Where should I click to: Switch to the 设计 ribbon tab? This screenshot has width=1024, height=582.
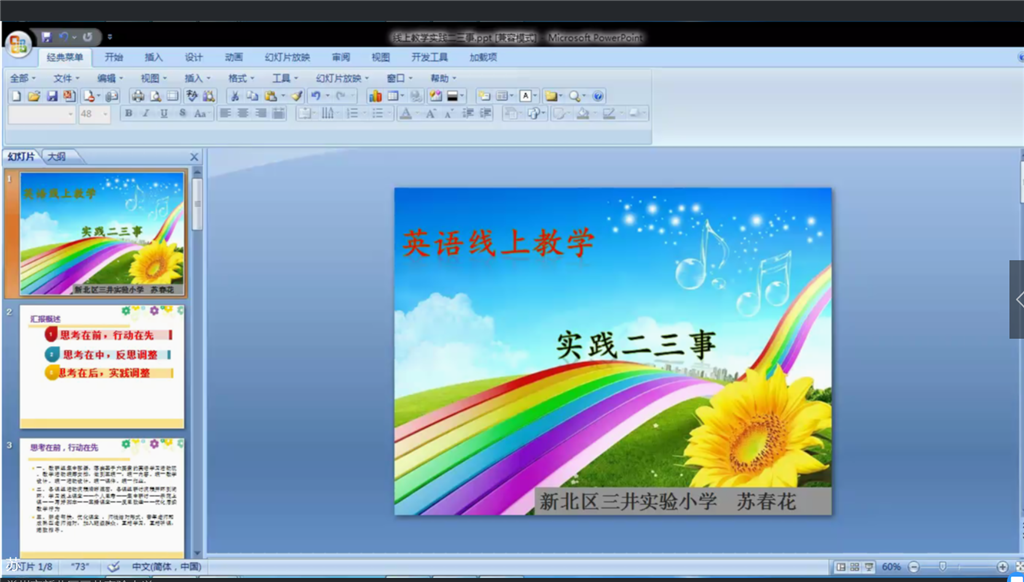193,57
